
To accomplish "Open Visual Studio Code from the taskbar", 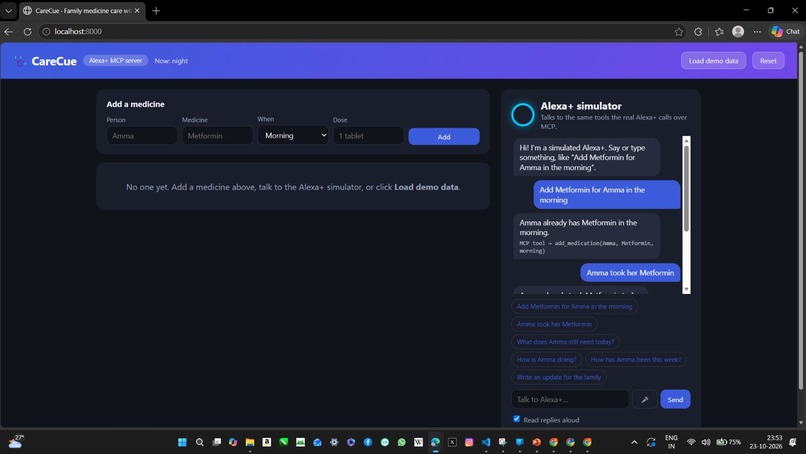I will (486, 442).
